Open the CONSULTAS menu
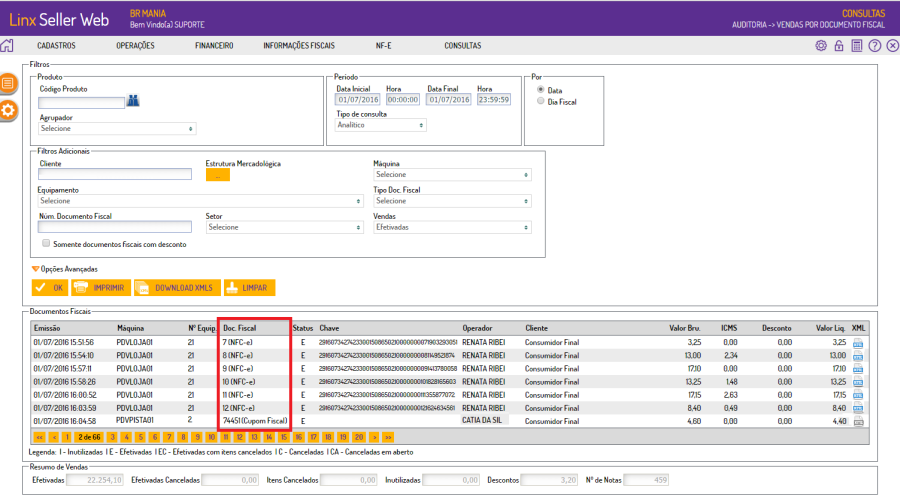The image size is (900, 497). [x=463, y=45]
